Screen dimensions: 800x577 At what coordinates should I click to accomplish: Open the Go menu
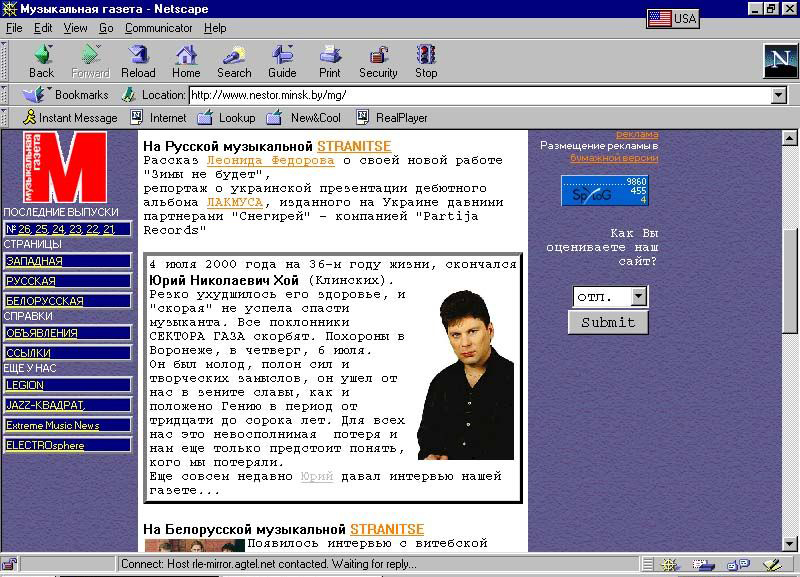[106, 28]
